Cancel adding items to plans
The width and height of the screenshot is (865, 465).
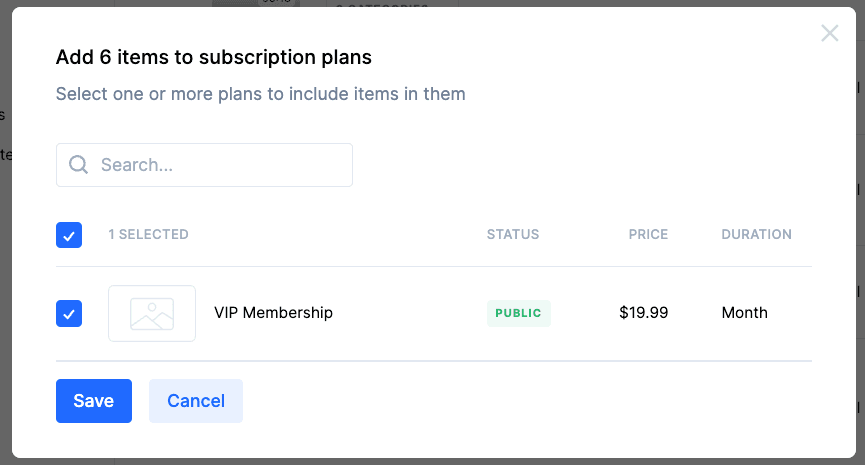196,401
